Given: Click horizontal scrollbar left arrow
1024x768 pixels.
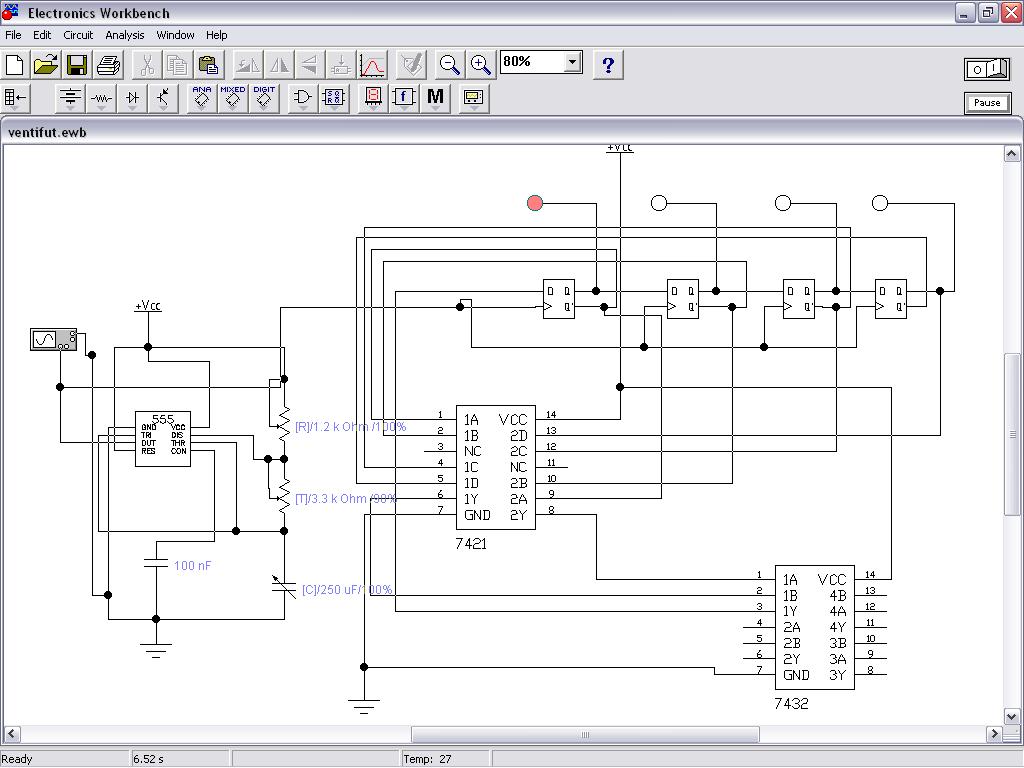Looking at the screenshot, I should (x=11, y=733).
